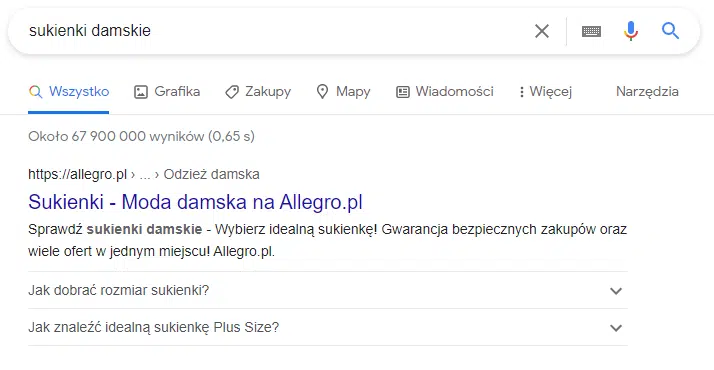Click the Wiadomości newspaper icon
The image size is (714, 370).
tap(403, 92)
